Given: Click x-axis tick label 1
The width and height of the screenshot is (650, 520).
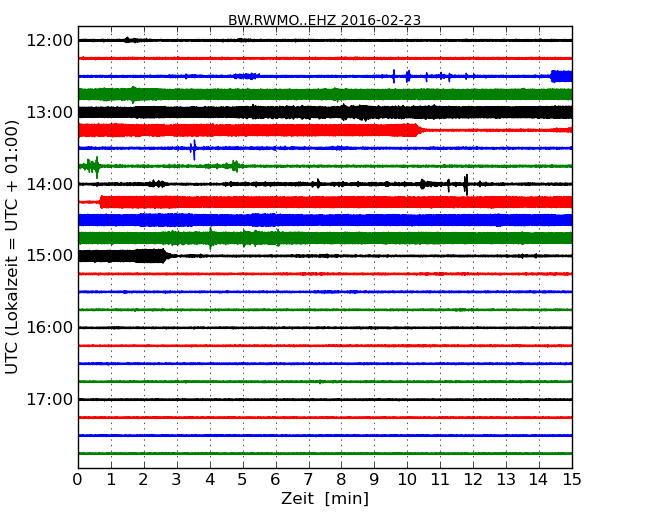Looking at the screenshot, I should (x=111, y=480).
